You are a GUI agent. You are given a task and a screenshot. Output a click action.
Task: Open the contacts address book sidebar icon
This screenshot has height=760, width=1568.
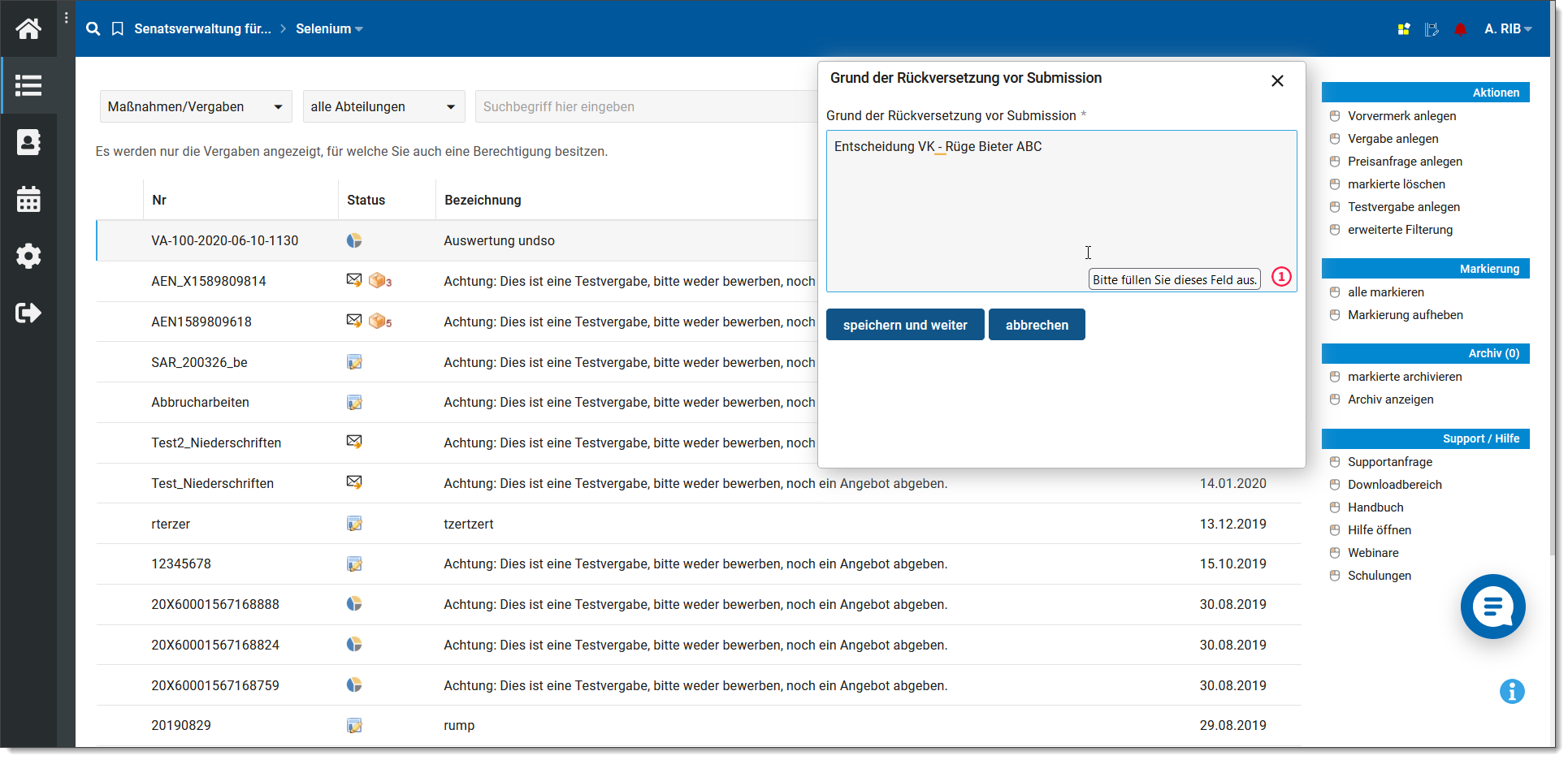28,142
